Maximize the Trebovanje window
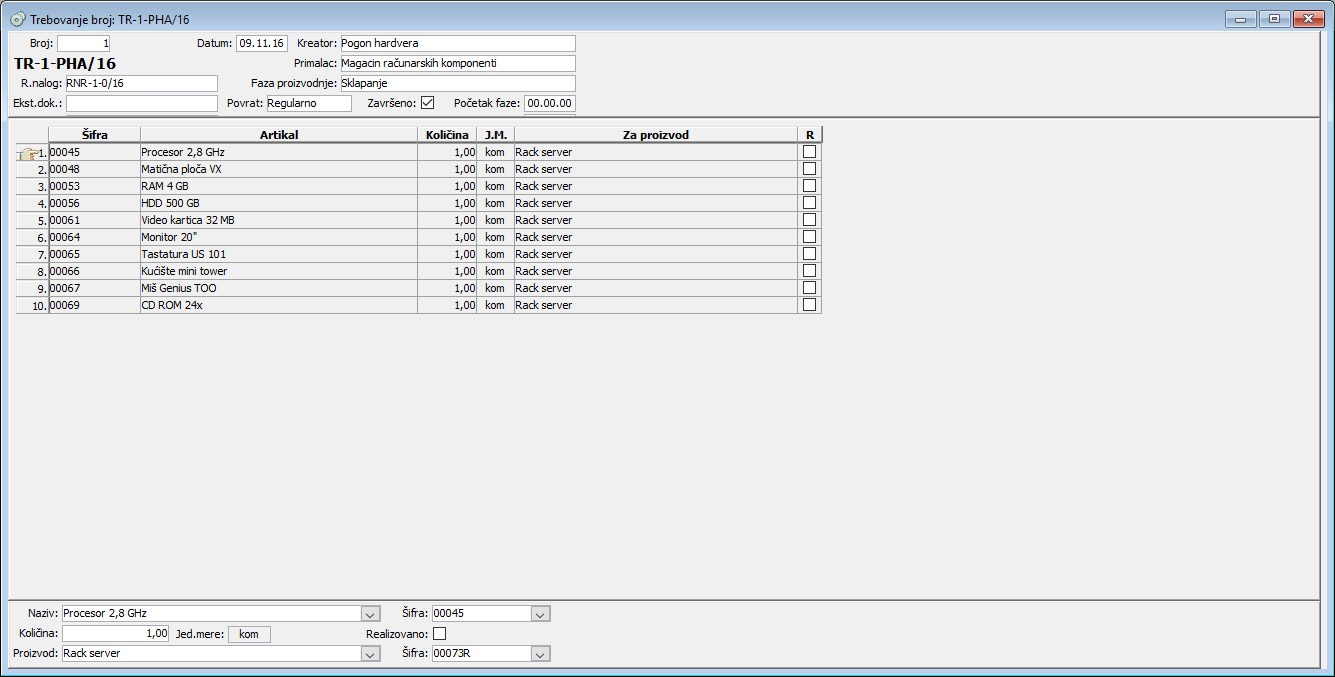1335x677 pixels. (1273, 19)
